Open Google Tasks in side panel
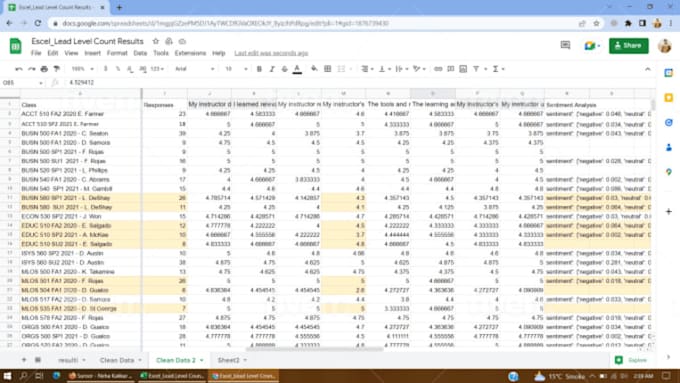 [668, 123]
